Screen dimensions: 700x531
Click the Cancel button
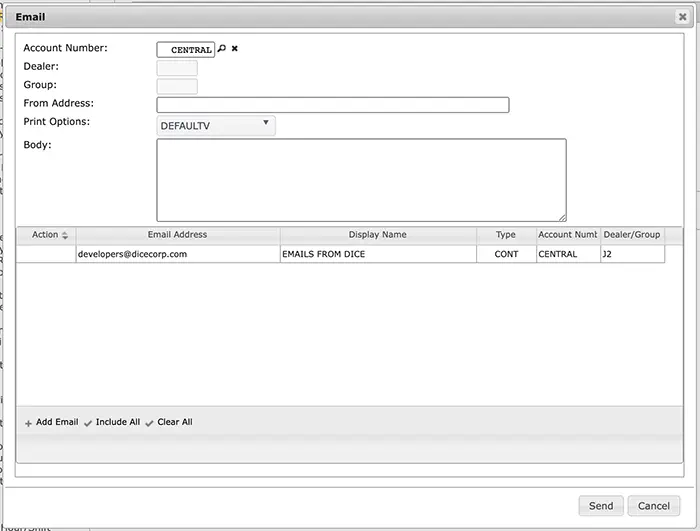pyautogui.click(x=654, y=506)
